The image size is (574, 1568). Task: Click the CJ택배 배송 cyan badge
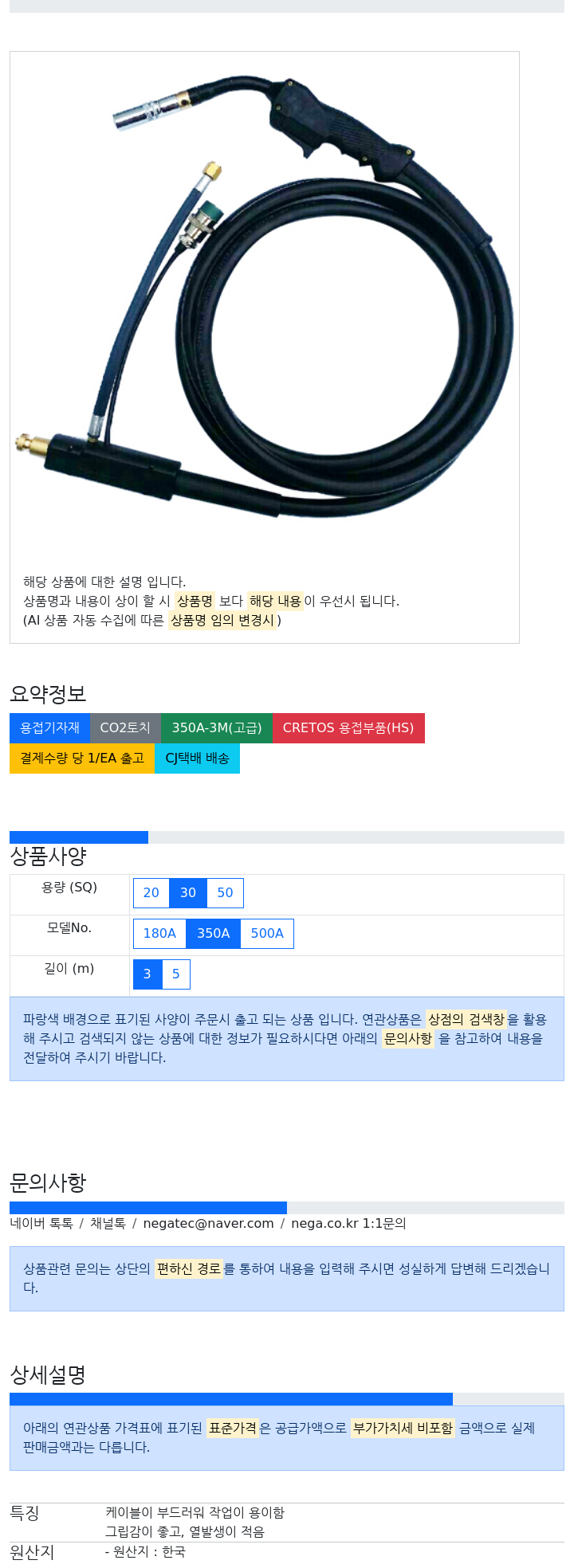click(x=197, y=759)
